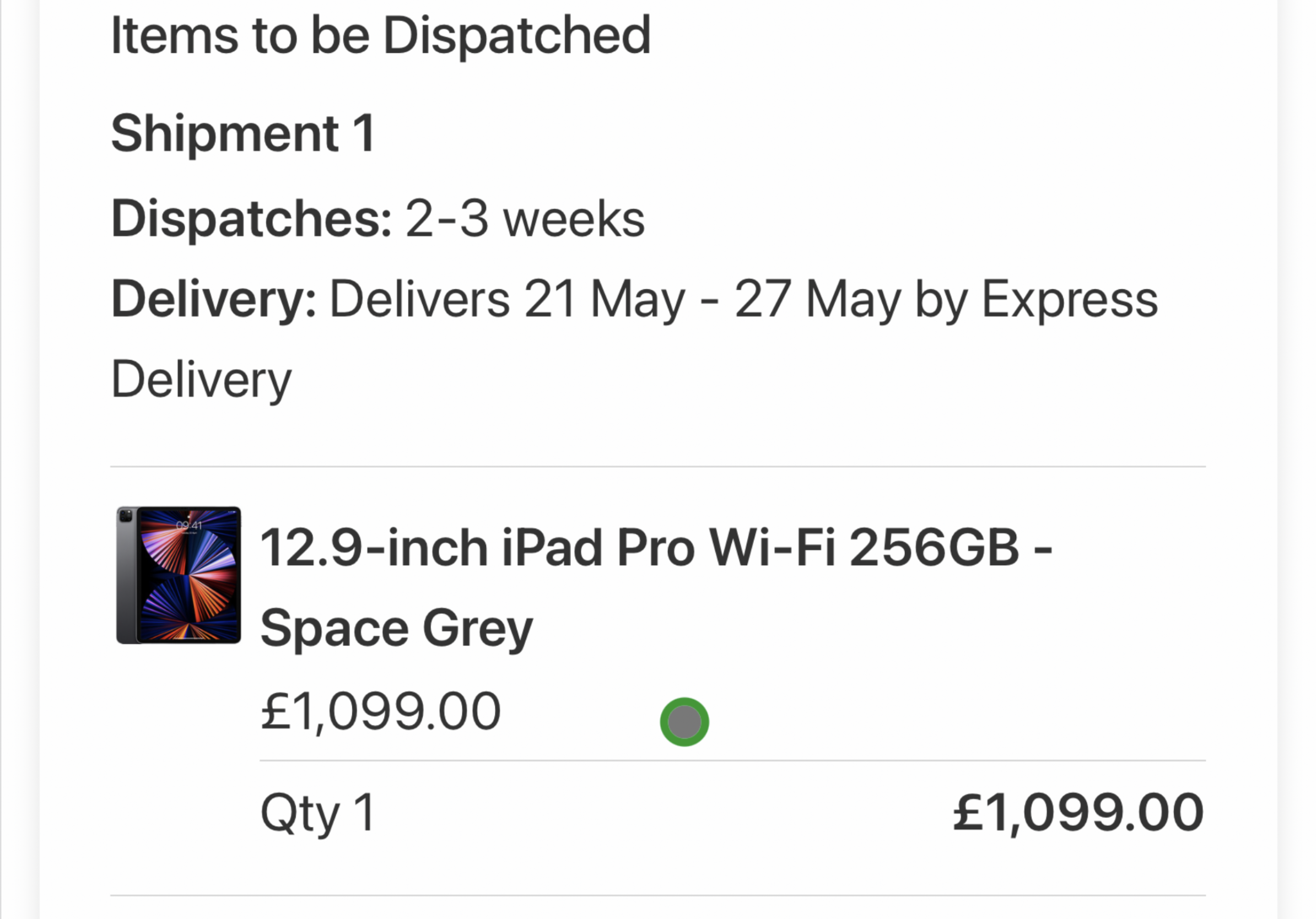Tap the green circle touch indicator
The height and width of the screenshot is (919, 1316).
point(684,721)
